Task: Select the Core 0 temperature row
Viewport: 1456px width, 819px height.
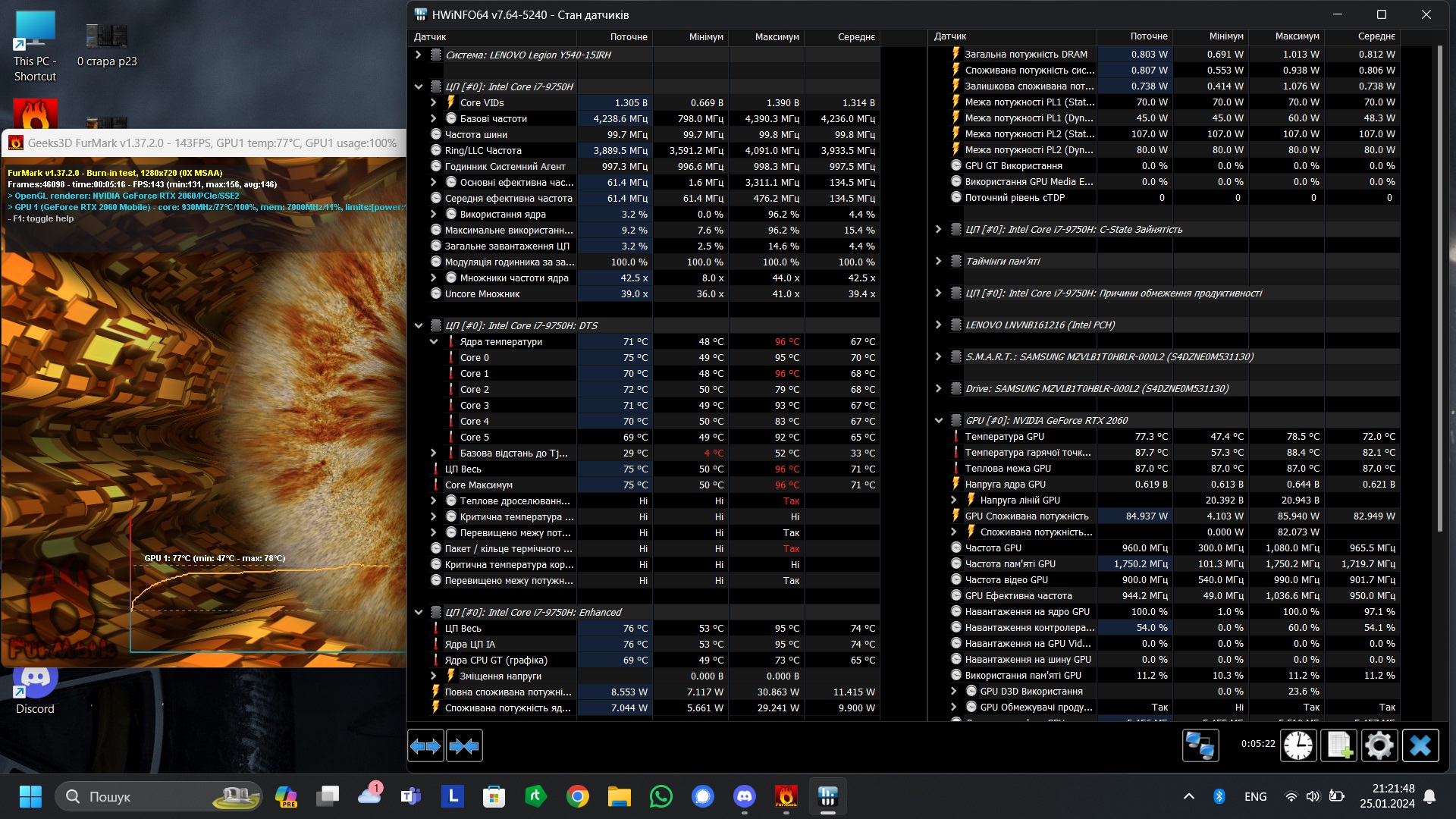Action: point(645,357)
